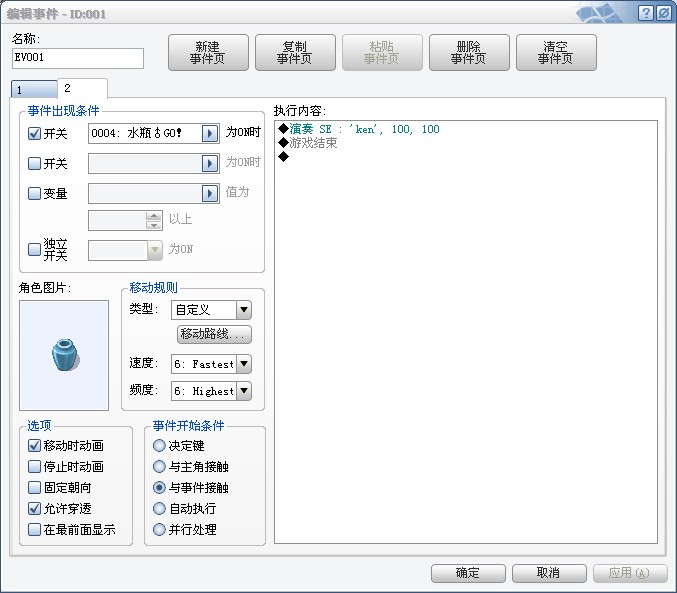Click the vase character graphic
The height and width of the screenshot is (593, 677).
pyautogui.click(x=64, y=355)
